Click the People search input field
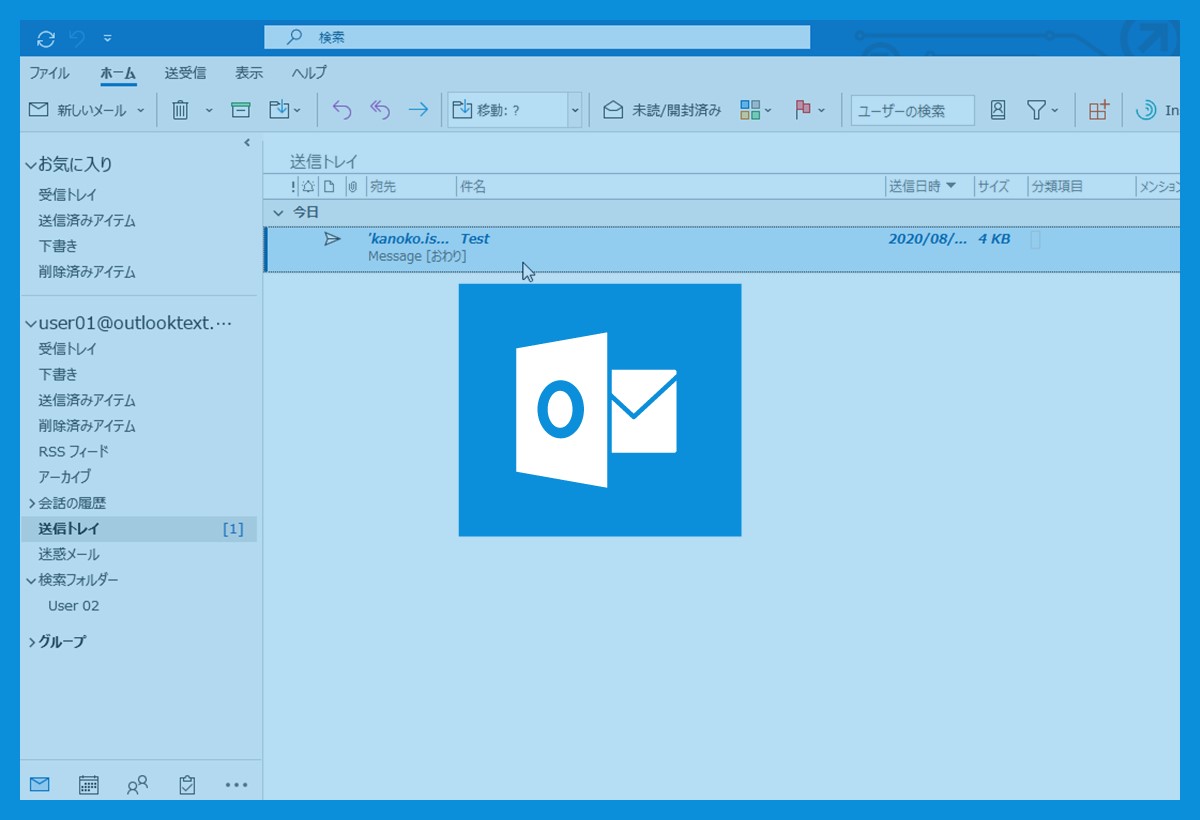The height and width of the screenshot is (820, 1200). 911,110
